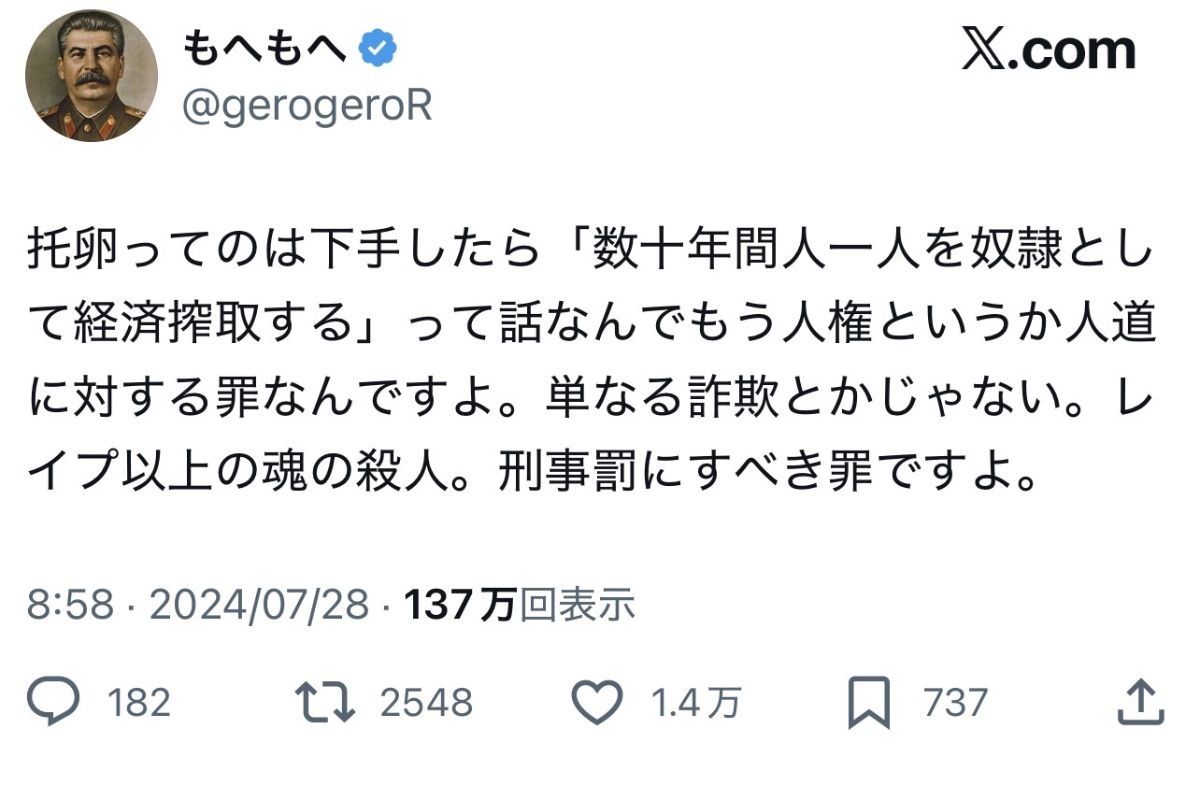Screen dimensions: 1200x786
Task: Click the 回表示 views label
Action: click(578, 604)
